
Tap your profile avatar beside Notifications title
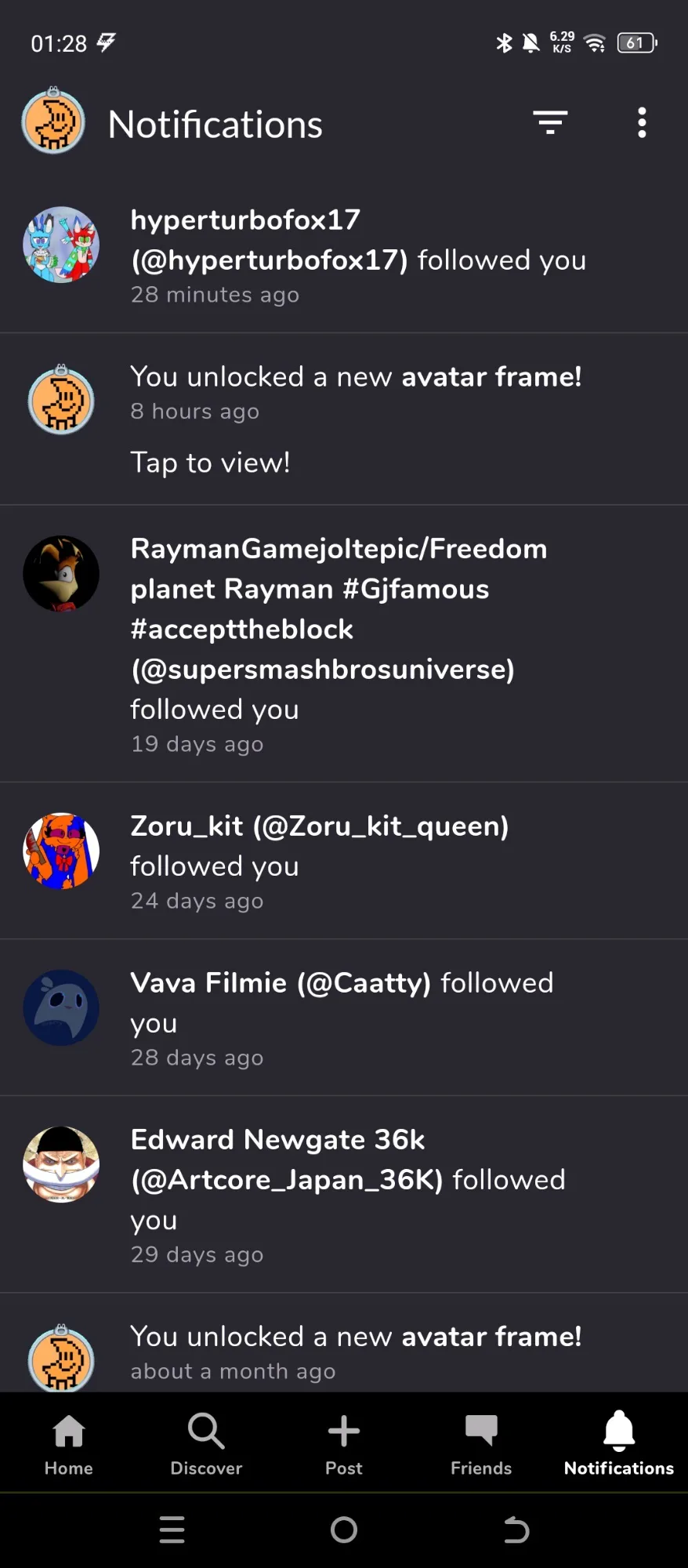pos(53,122)
